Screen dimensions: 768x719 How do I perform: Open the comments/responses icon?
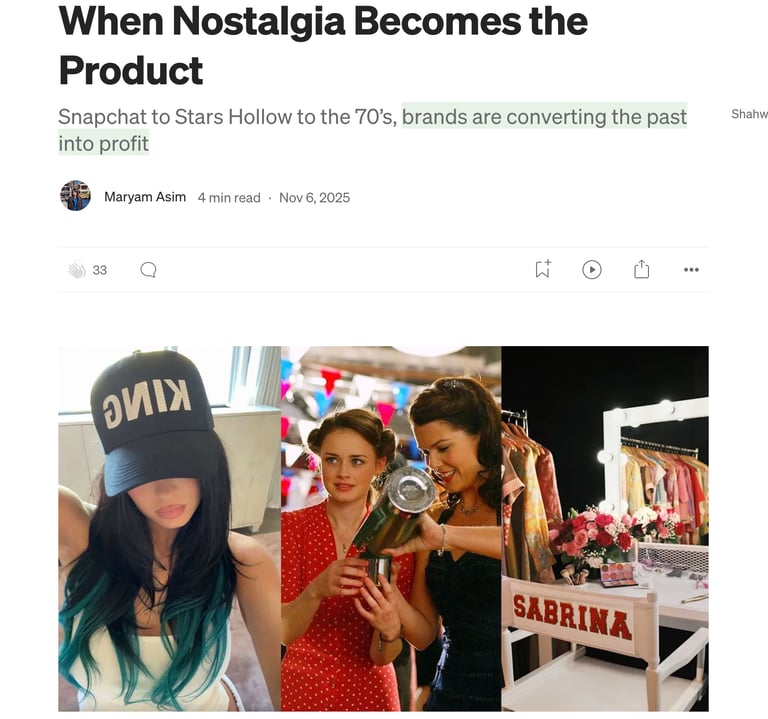pos(148,270)
